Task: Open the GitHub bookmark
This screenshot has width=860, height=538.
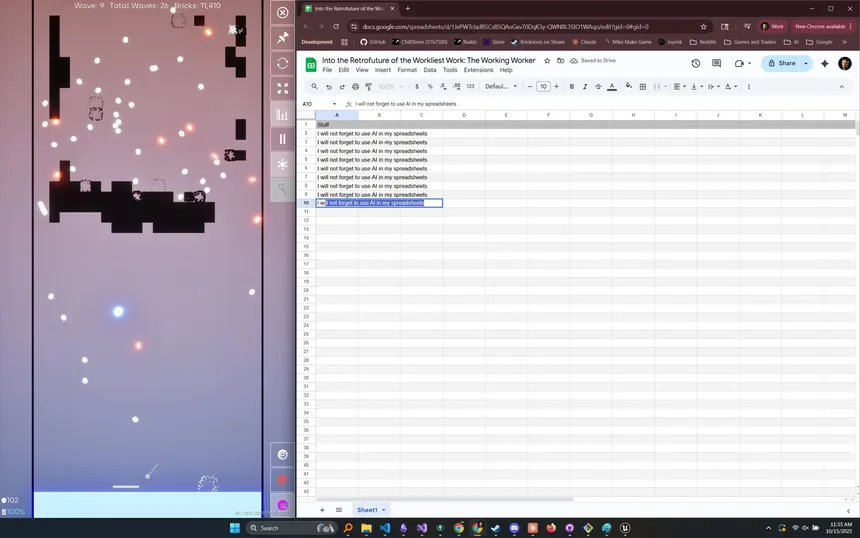Action: (372, 42)
